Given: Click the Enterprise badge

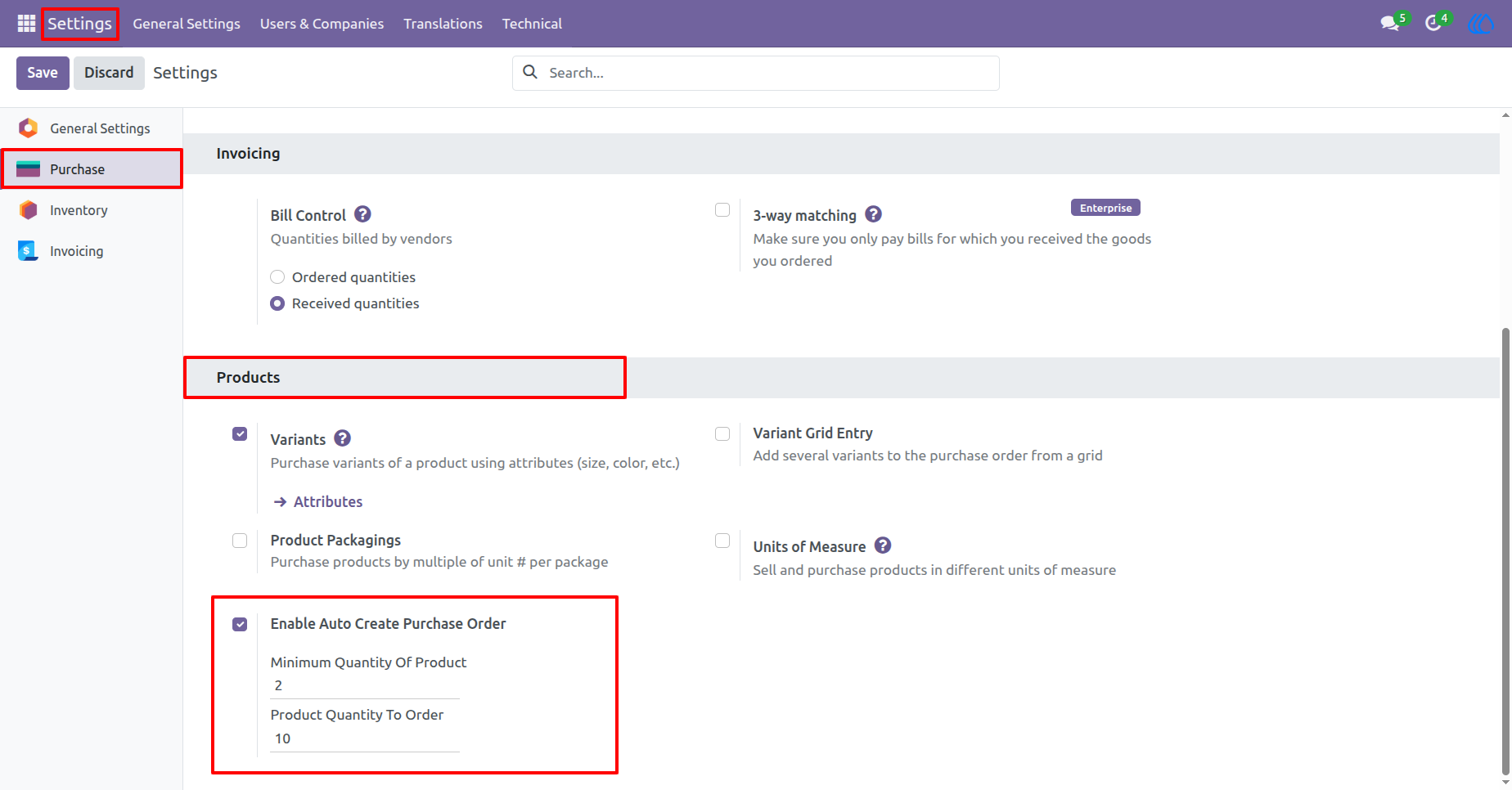Looking at the screenshot, I should [1105, 208].
